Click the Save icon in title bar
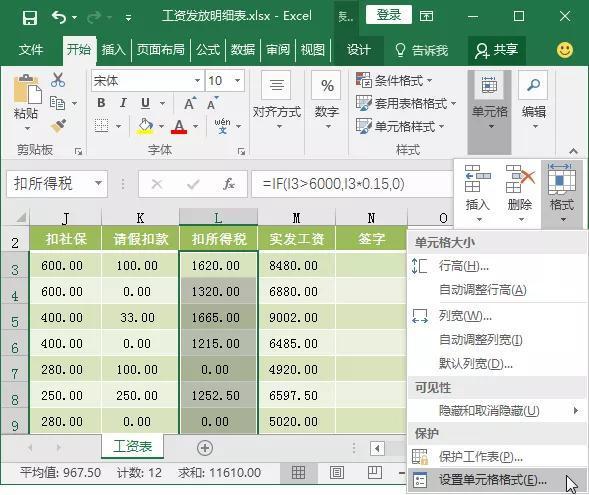 [29, 17]
